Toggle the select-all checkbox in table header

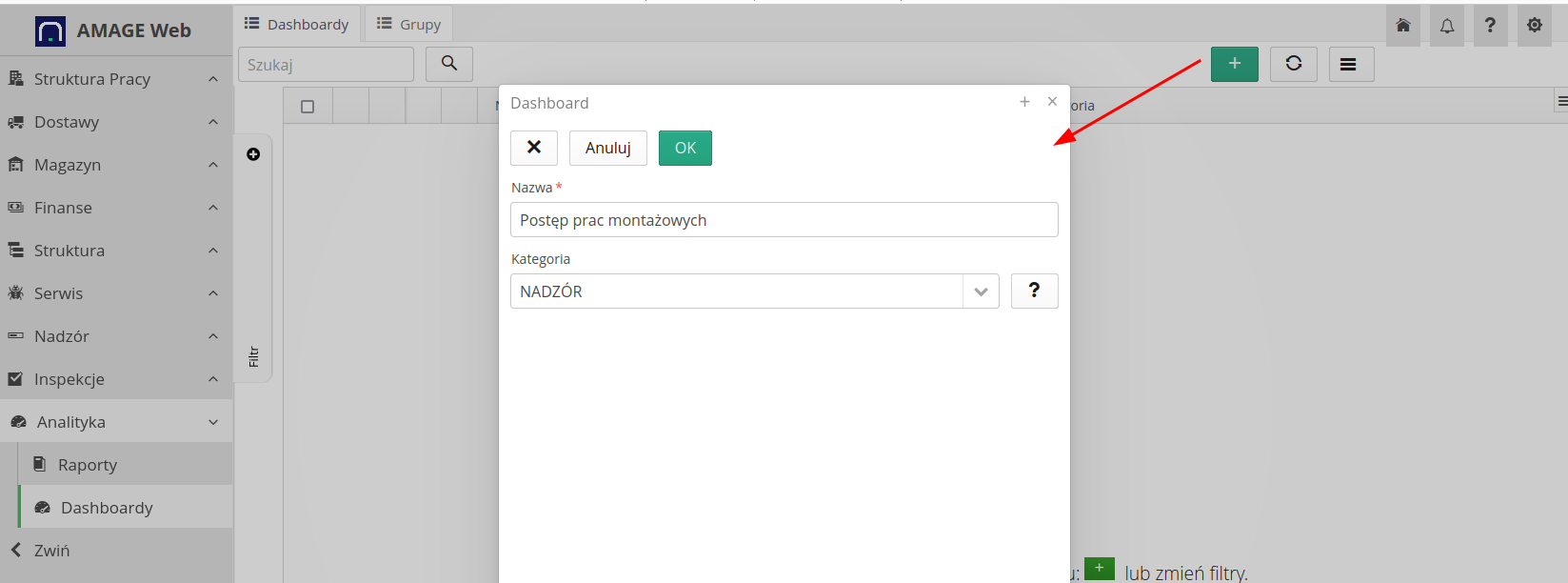(x=308, y=107)
